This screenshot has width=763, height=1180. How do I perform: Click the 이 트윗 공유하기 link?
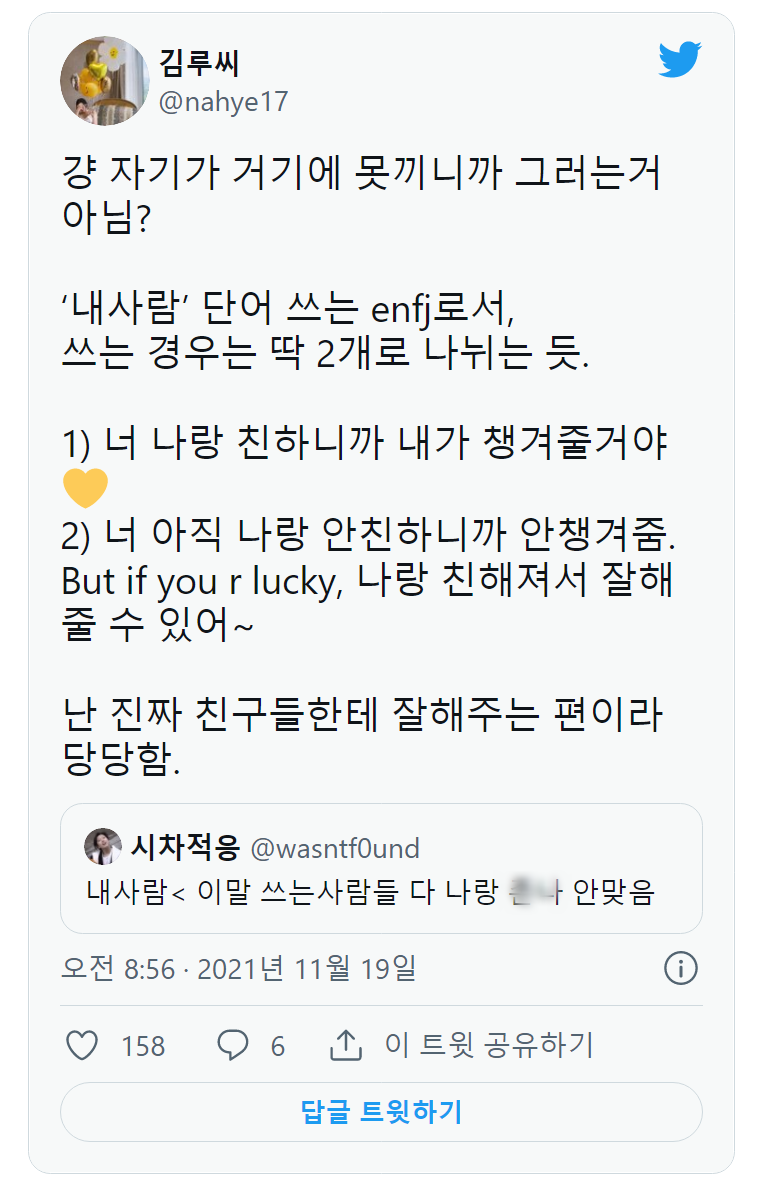[489, 1045]
